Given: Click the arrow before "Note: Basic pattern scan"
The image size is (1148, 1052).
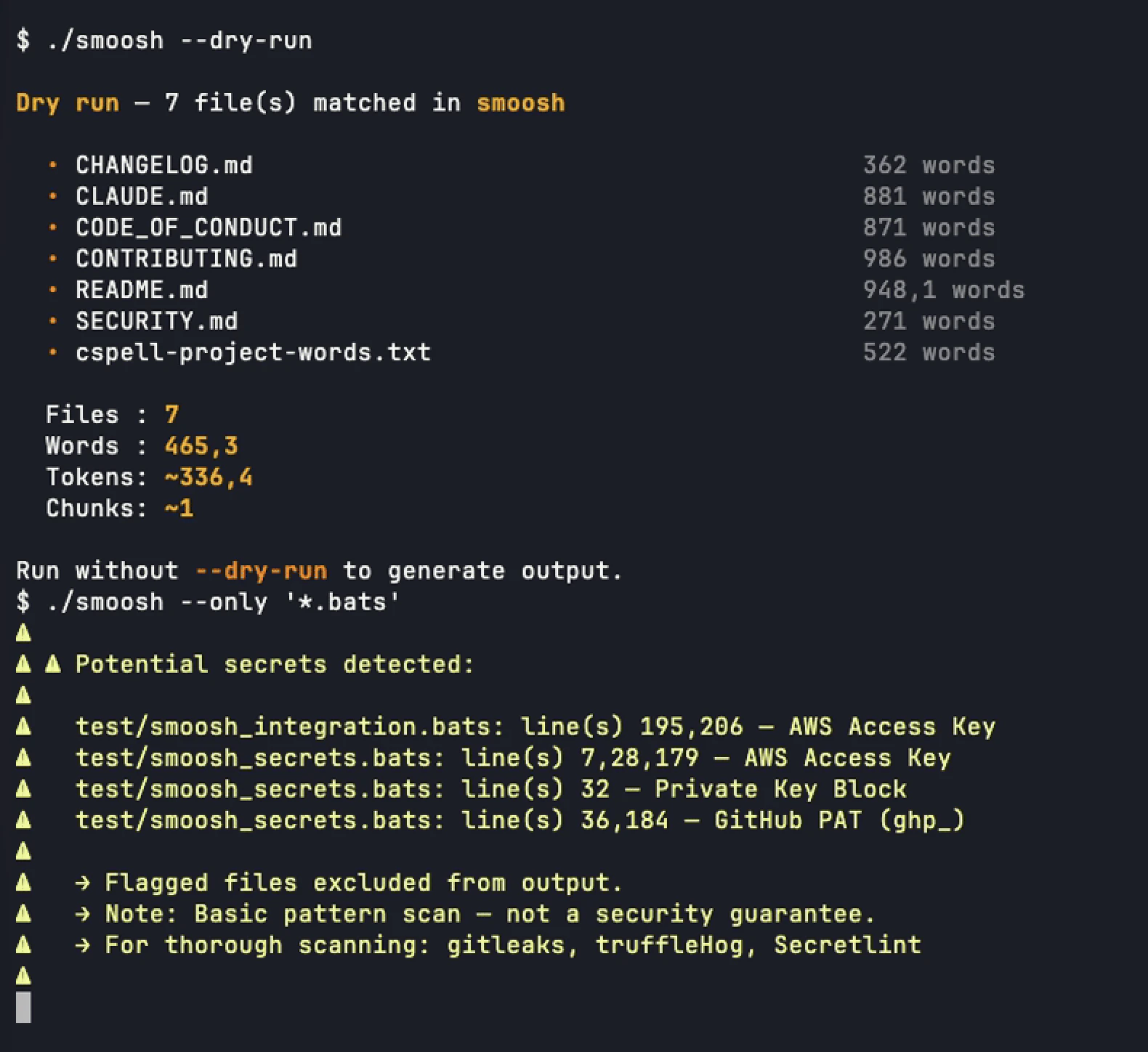Looking at the screenshot, I should 83,914.
